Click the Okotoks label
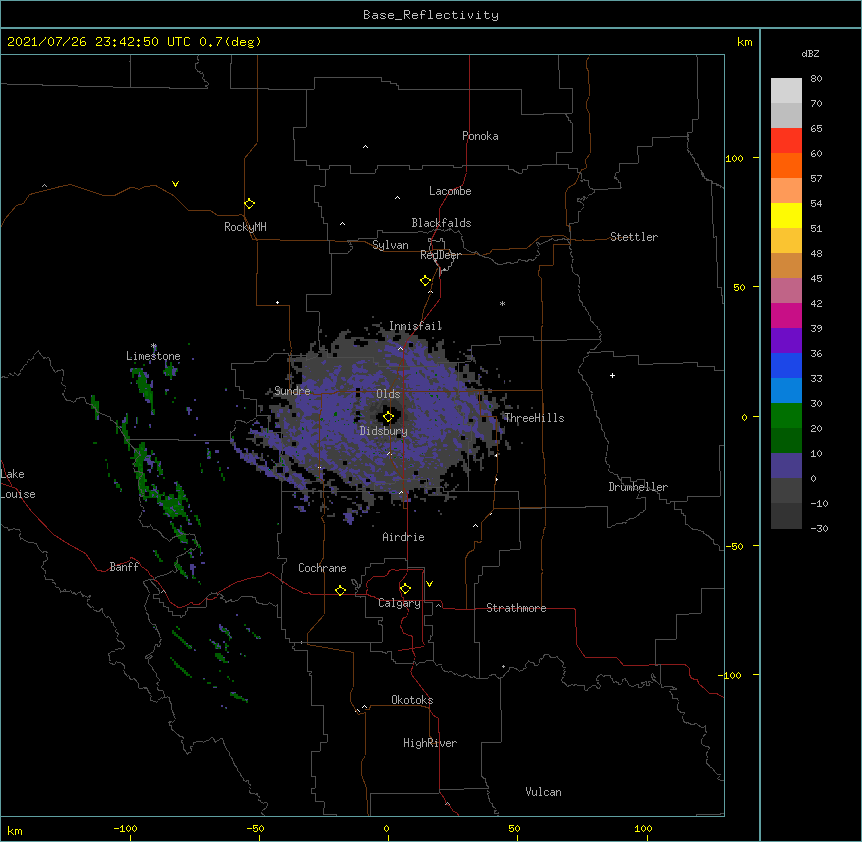This screenshot has width=862, height=842. (412, 700)
